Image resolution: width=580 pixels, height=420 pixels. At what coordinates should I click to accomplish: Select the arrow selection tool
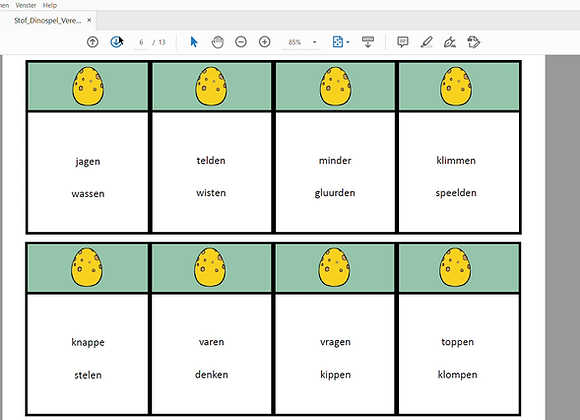coord(194,42)
